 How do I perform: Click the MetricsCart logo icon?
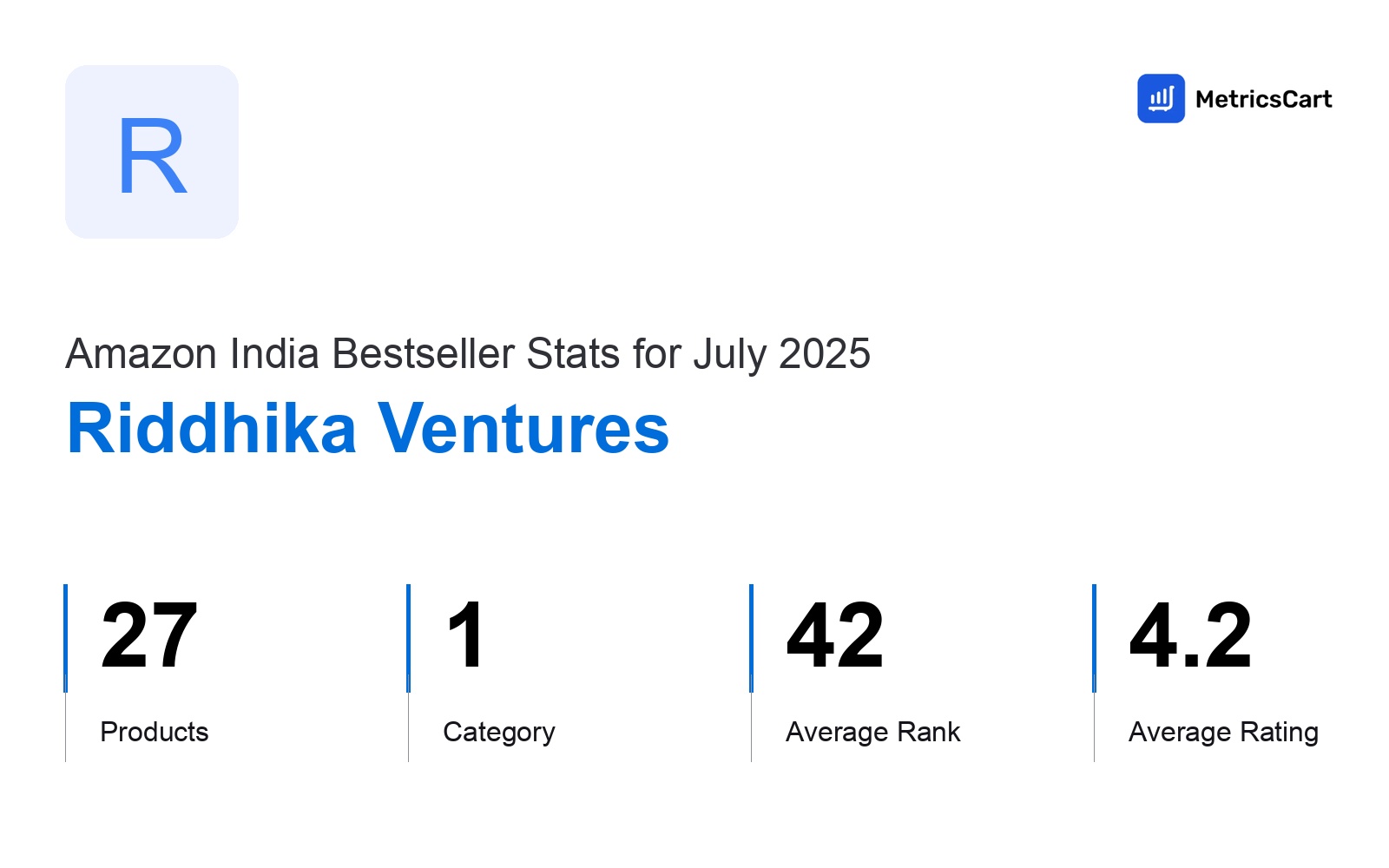(1161, 98)
